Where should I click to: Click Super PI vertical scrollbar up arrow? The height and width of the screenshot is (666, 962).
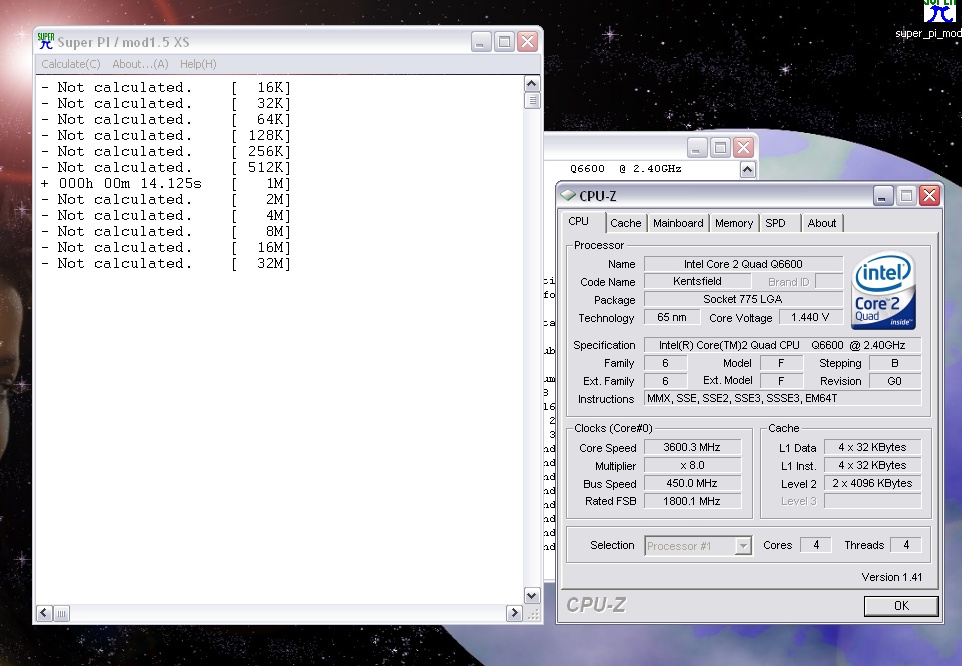coord(532,84)
